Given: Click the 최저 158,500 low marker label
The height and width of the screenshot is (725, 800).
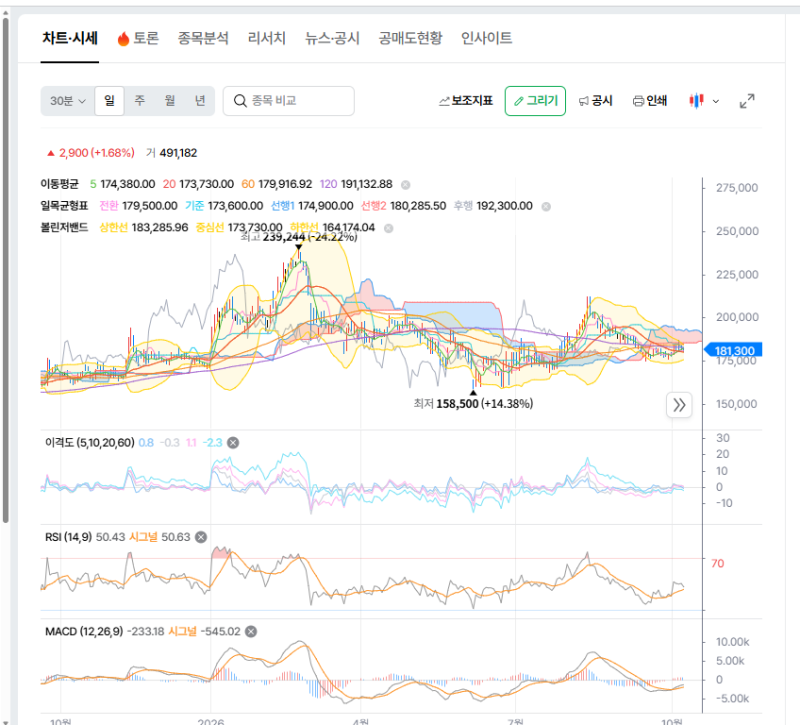Looking at the screenshot, I should pyautogui.click(x=473, y=404).
